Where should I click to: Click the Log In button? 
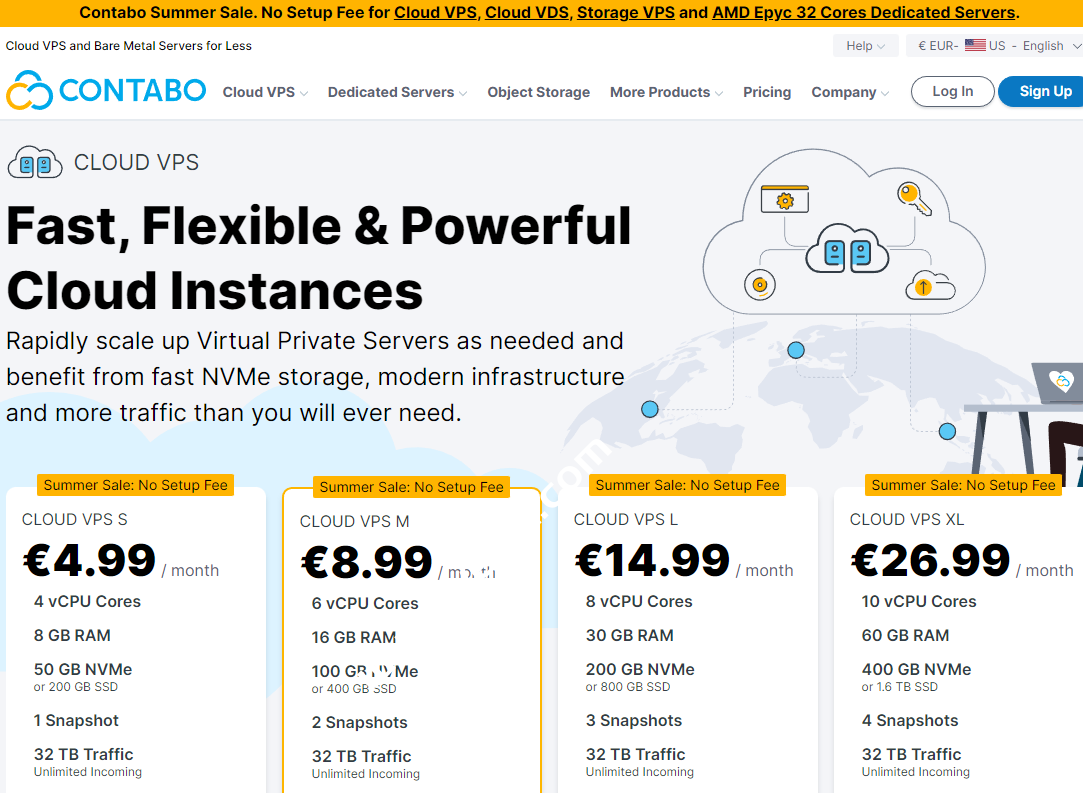tap(952, 92)
